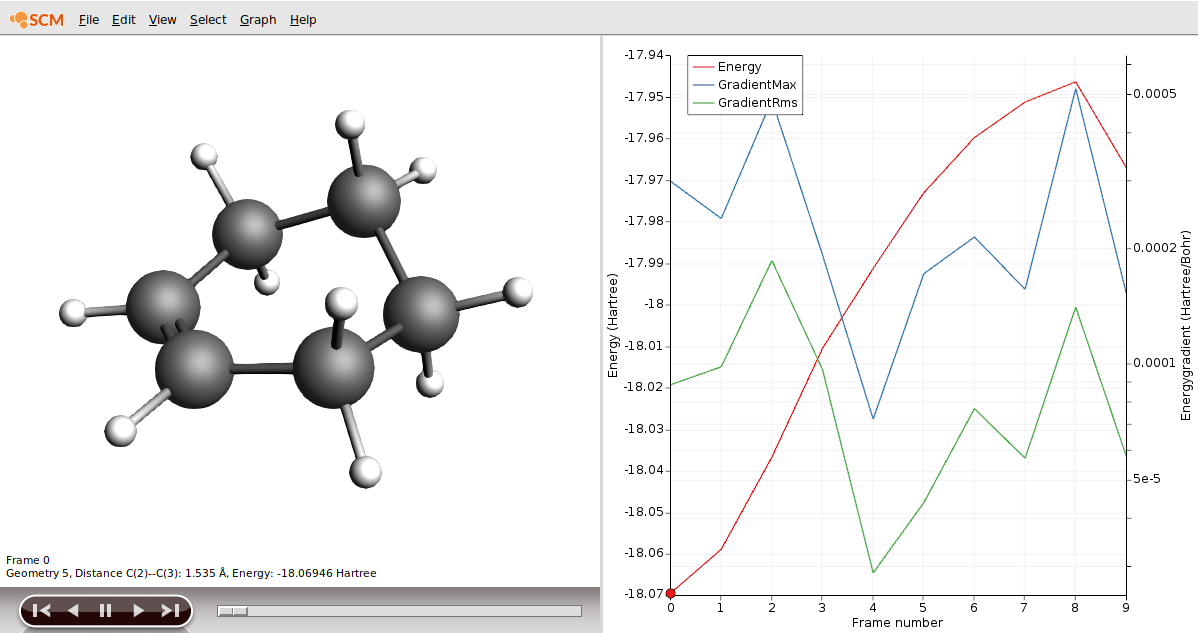Click the Energy legend entry
Viewport: 1198px width, 633px height.
pyautogui.click(x=739, y=67)
